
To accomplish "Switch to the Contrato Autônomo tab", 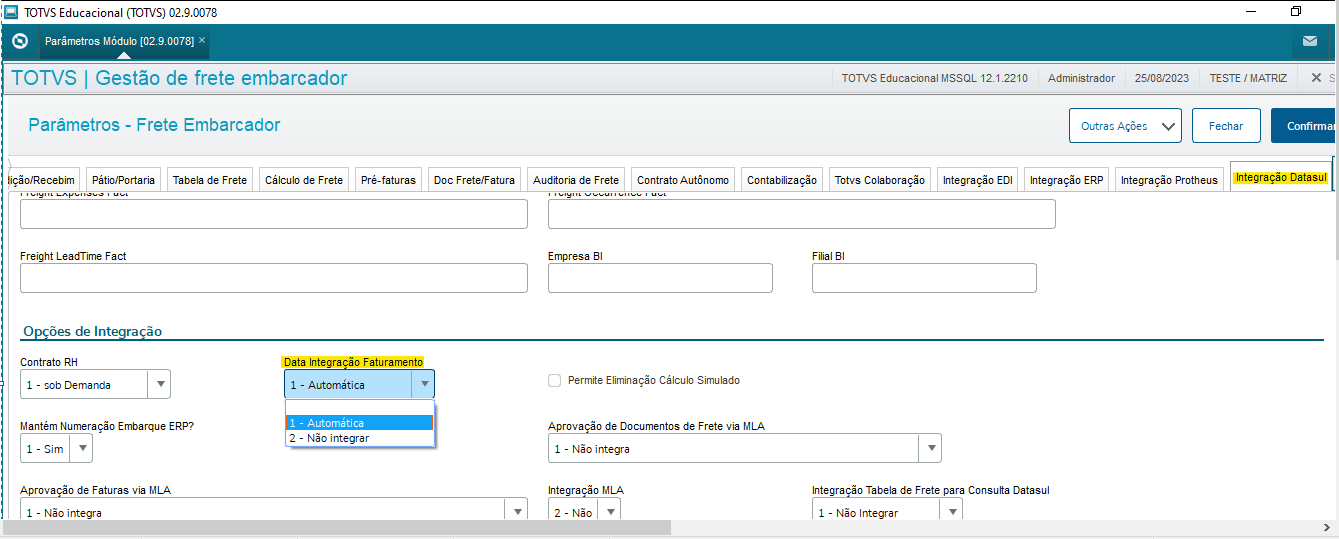I will pyautogui.click(x=684, y=180).
